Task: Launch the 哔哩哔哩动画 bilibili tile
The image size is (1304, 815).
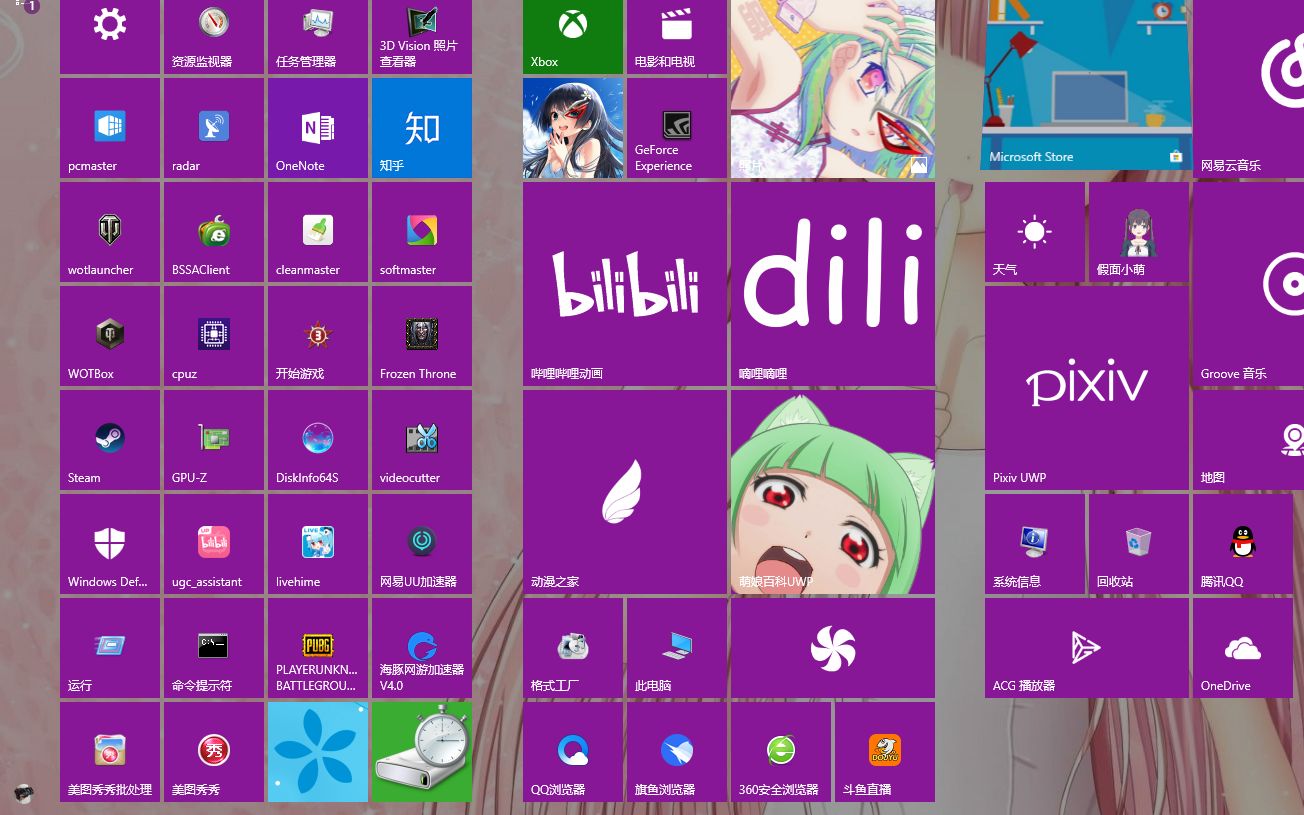Action: (x=625, y=284)
